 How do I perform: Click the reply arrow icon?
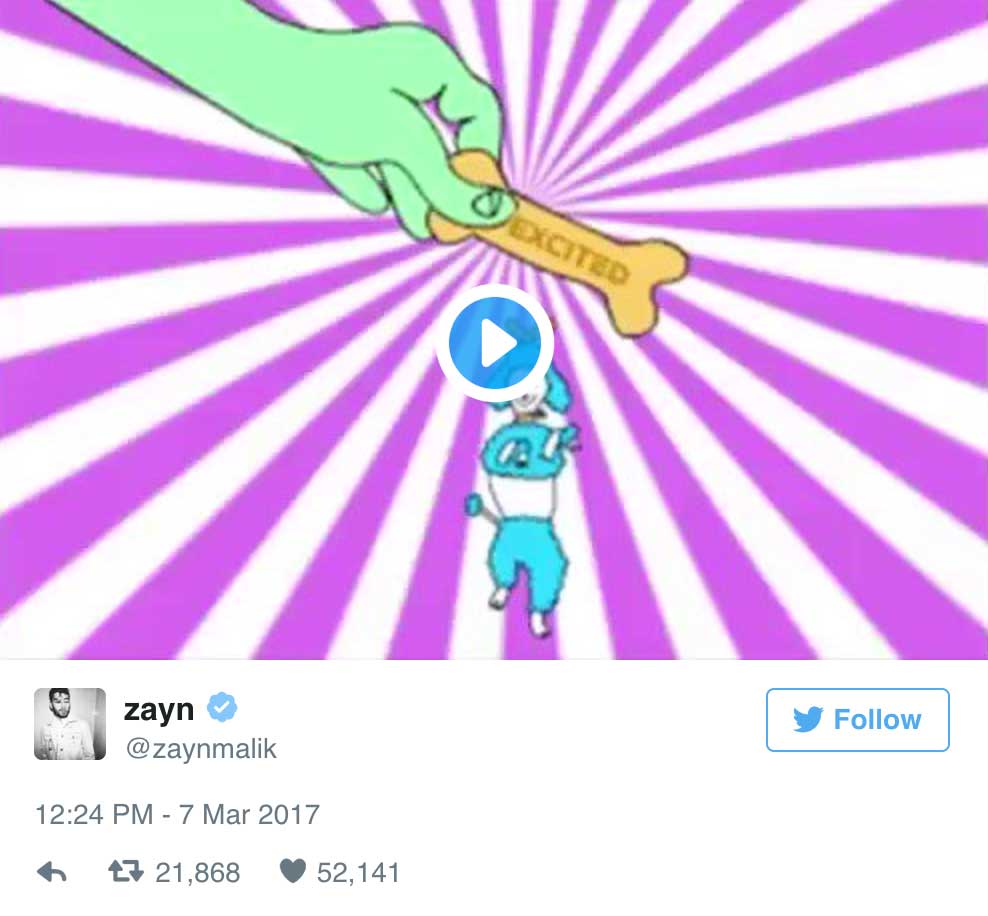coord(52,873)
